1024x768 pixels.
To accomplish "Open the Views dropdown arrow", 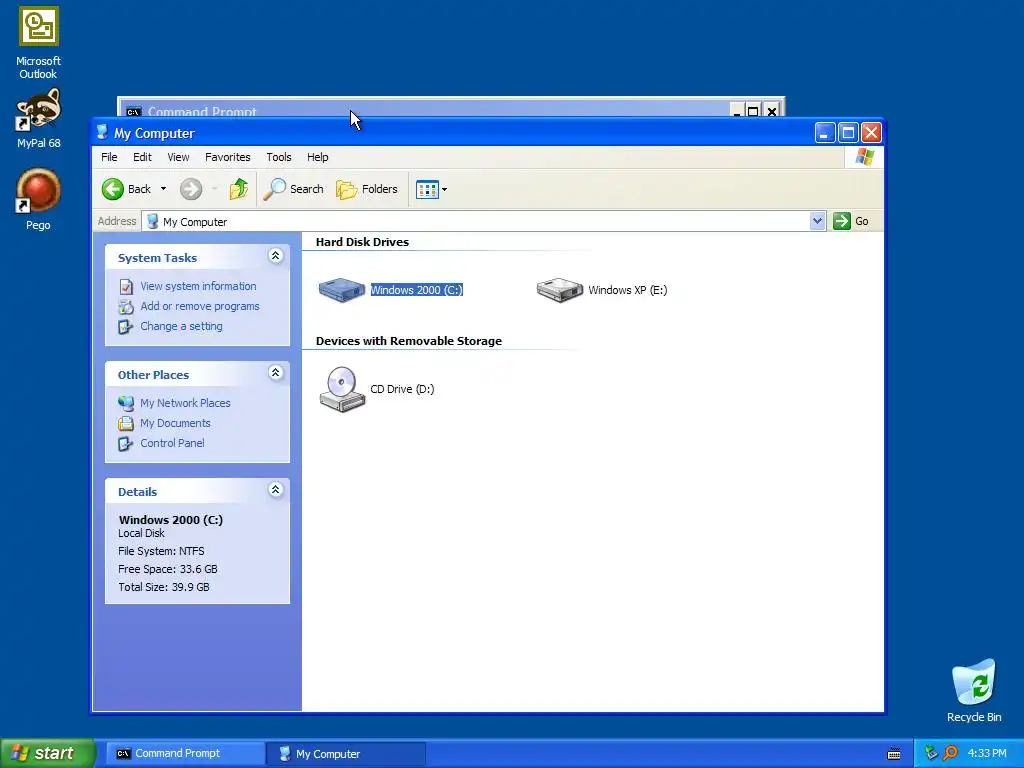I will click(x=445, y=190).
